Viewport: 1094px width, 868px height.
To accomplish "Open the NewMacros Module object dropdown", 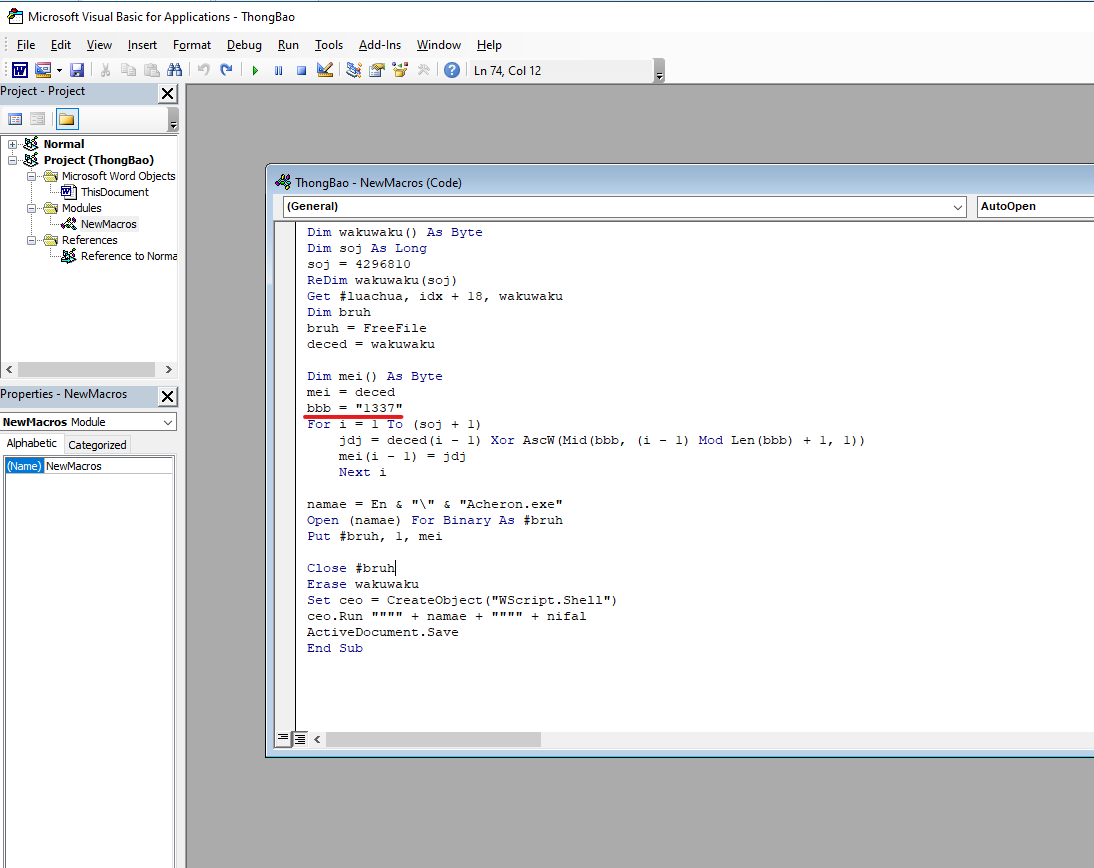I will click(x=168, y=422).
